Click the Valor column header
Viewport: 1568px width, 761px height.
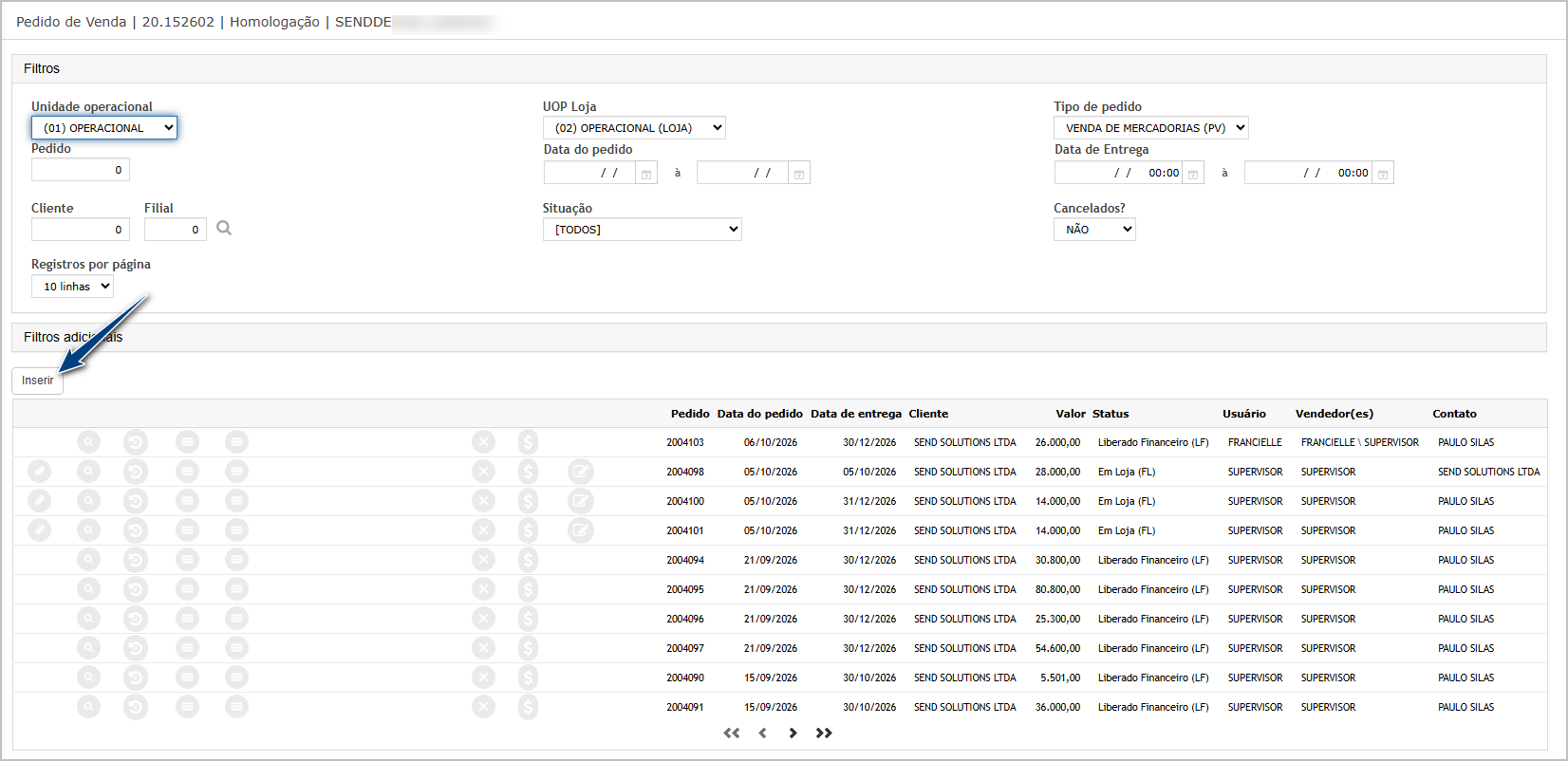tap(1071, 414)
